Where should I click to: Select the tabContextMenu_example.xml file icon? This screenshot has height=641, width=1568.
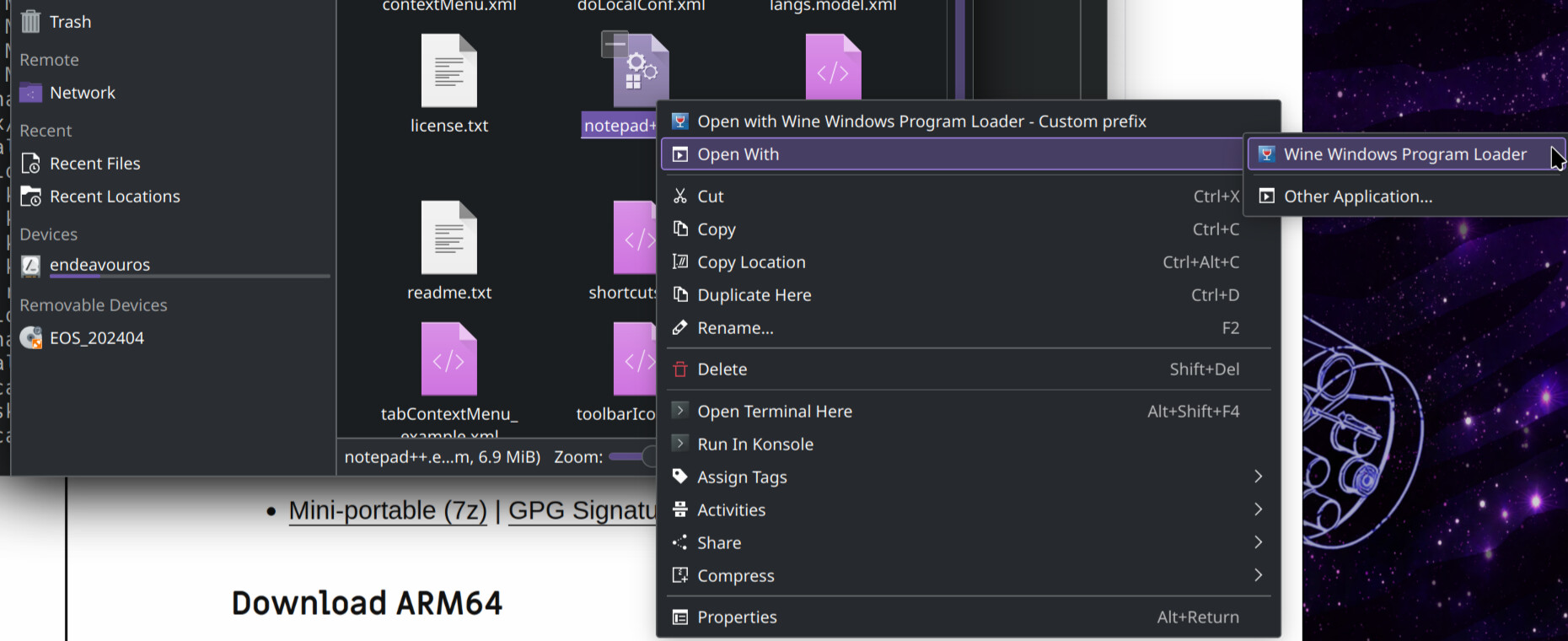449,359
